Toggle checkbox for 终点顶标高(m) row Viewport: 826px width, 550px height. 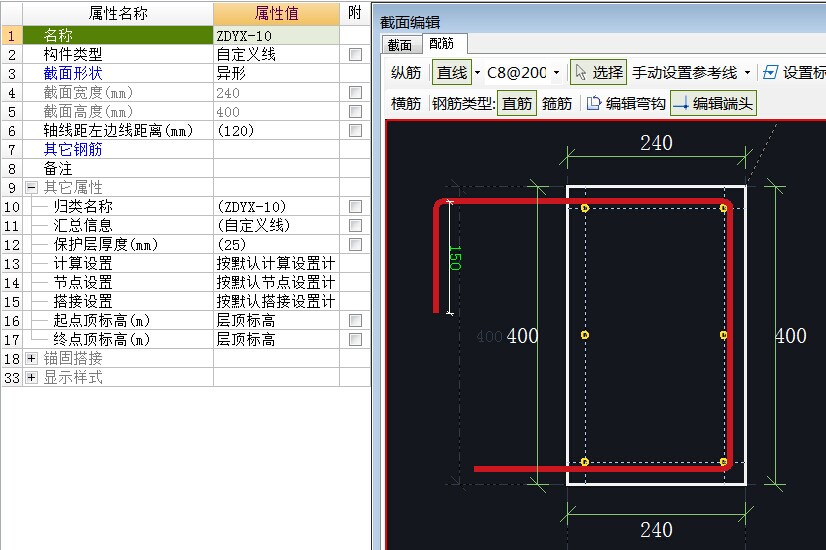[x=356, y=339]
